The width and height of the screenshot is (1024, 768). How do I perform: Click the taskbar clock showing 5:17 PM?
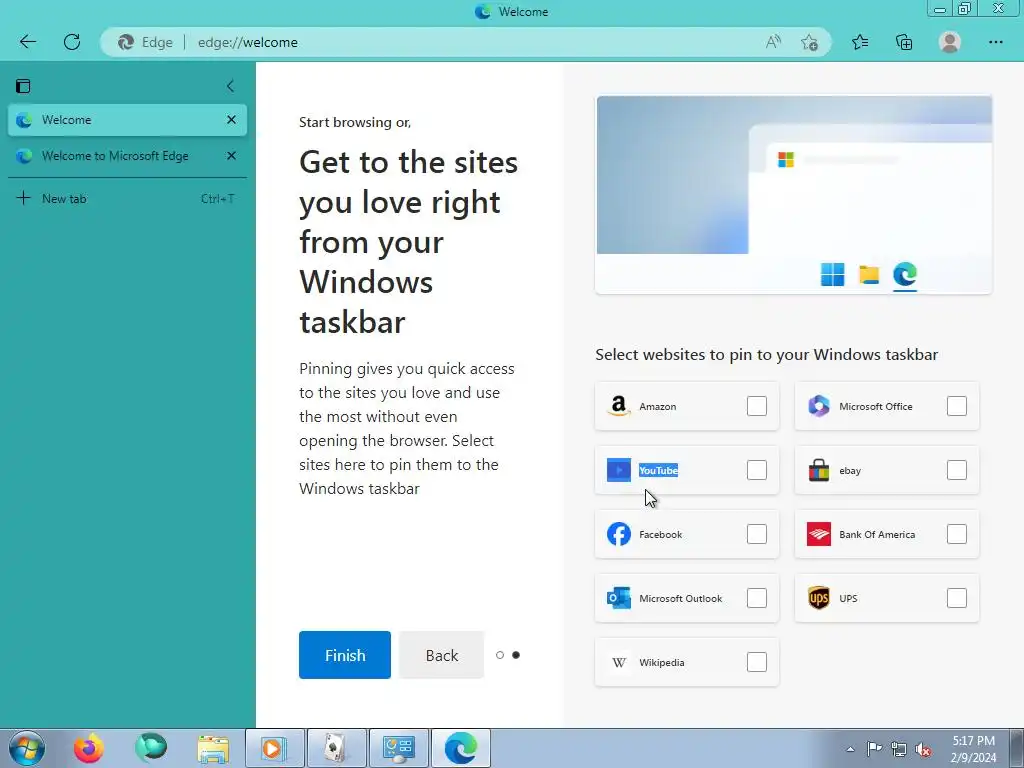(x=973, y=749)
